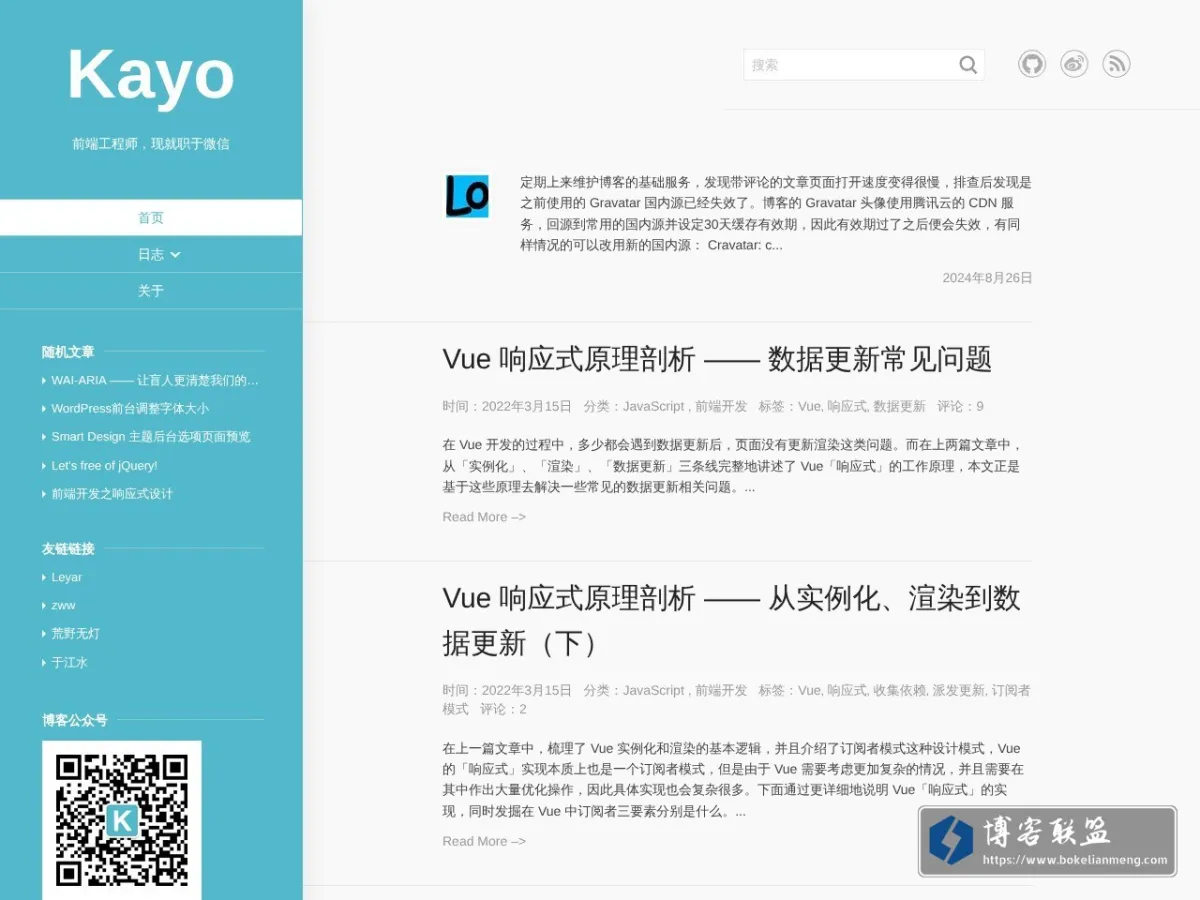Image resolution: width=1200 pixels, height=900 pixels.
Task: Visit friend link Leyar
Action: tap(67, 577)
